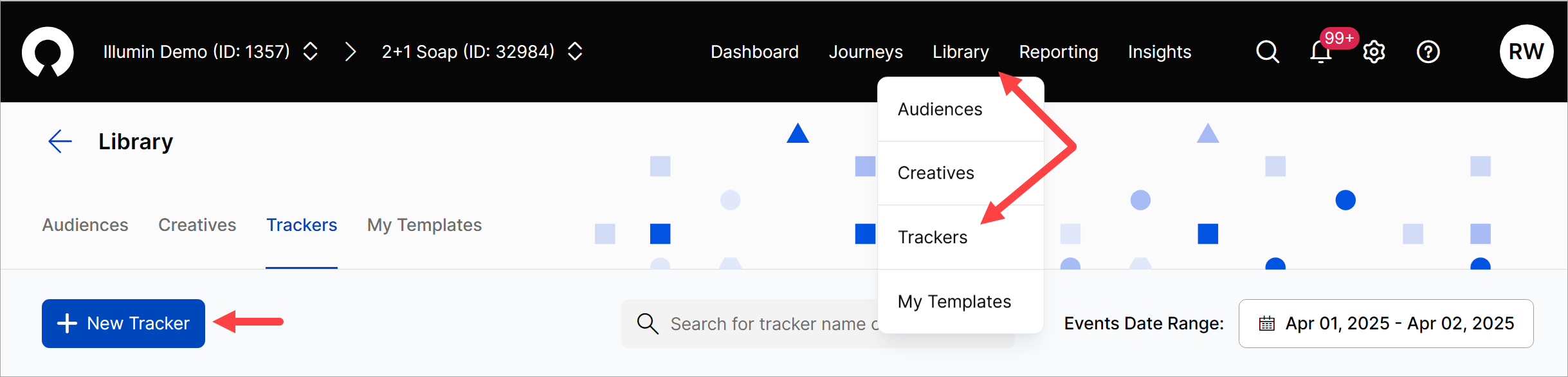The height and width of the screenshot is (377, 1568).
Task: Choose My Templates from the dropdown menu
Action: pos(954,302)
